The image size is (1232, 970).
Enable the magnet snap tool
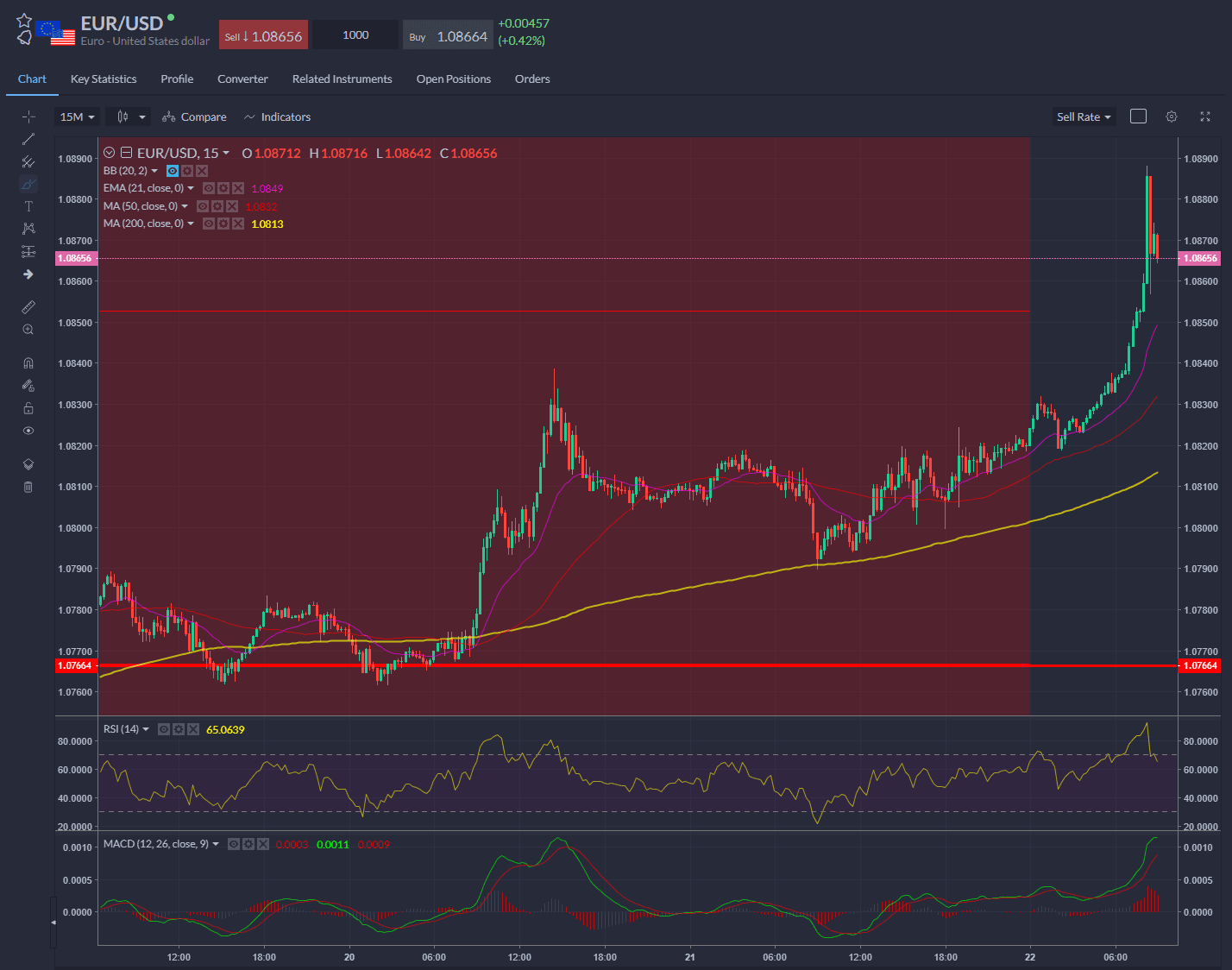(x=28, y=363)
